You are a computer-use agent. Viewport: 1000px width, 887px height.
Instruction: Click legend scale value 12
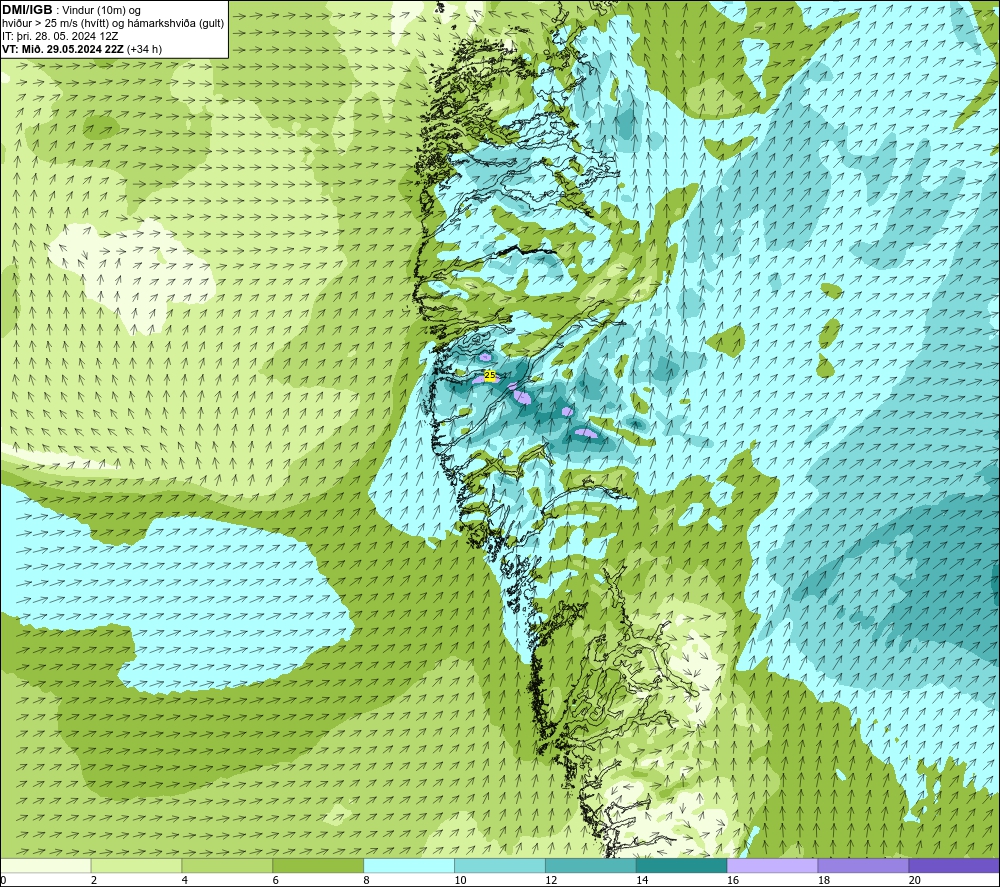[x=551, y=880]
